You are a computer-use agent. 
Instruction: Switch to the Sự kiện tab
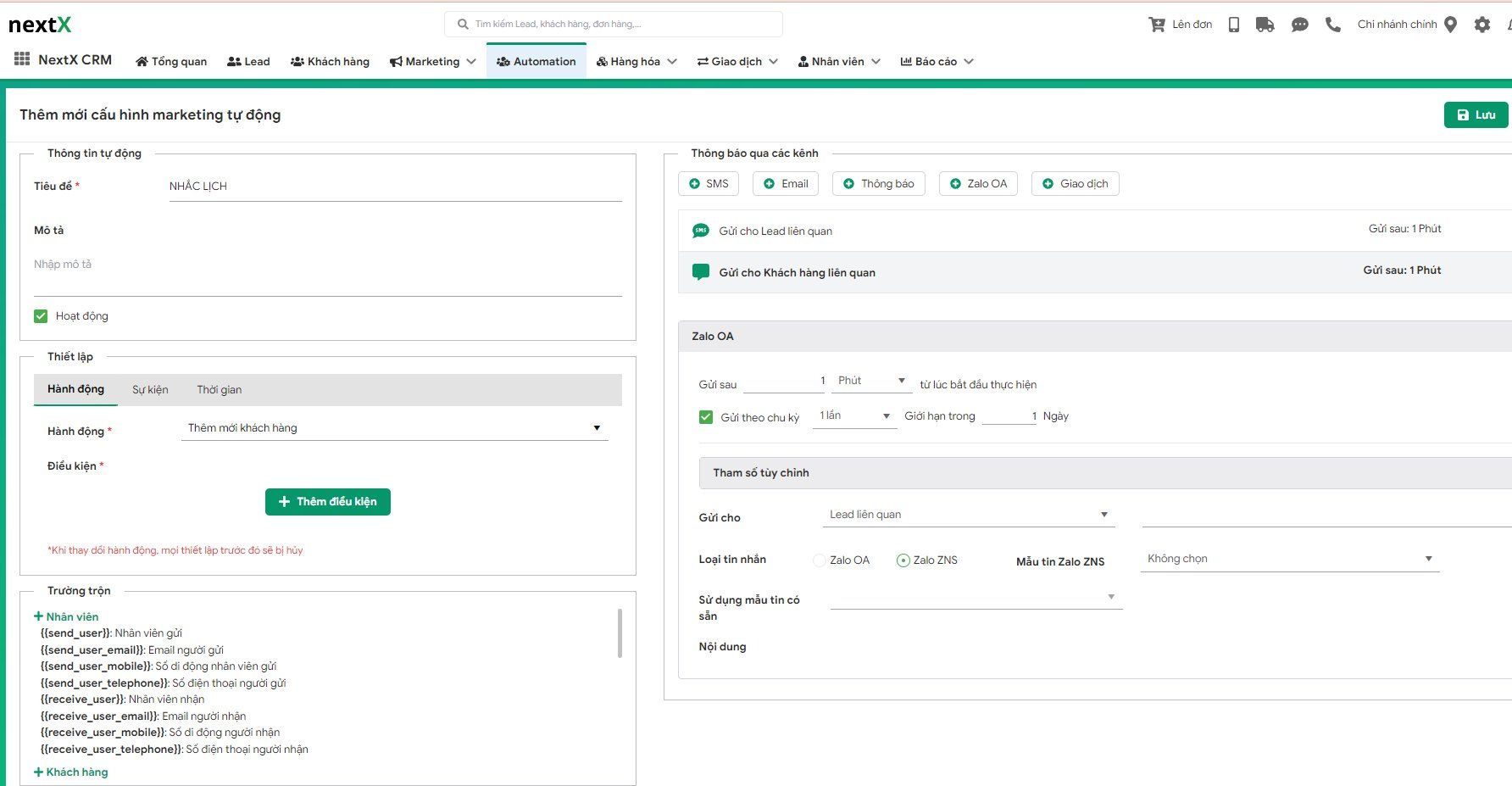[x=150, y=390]
